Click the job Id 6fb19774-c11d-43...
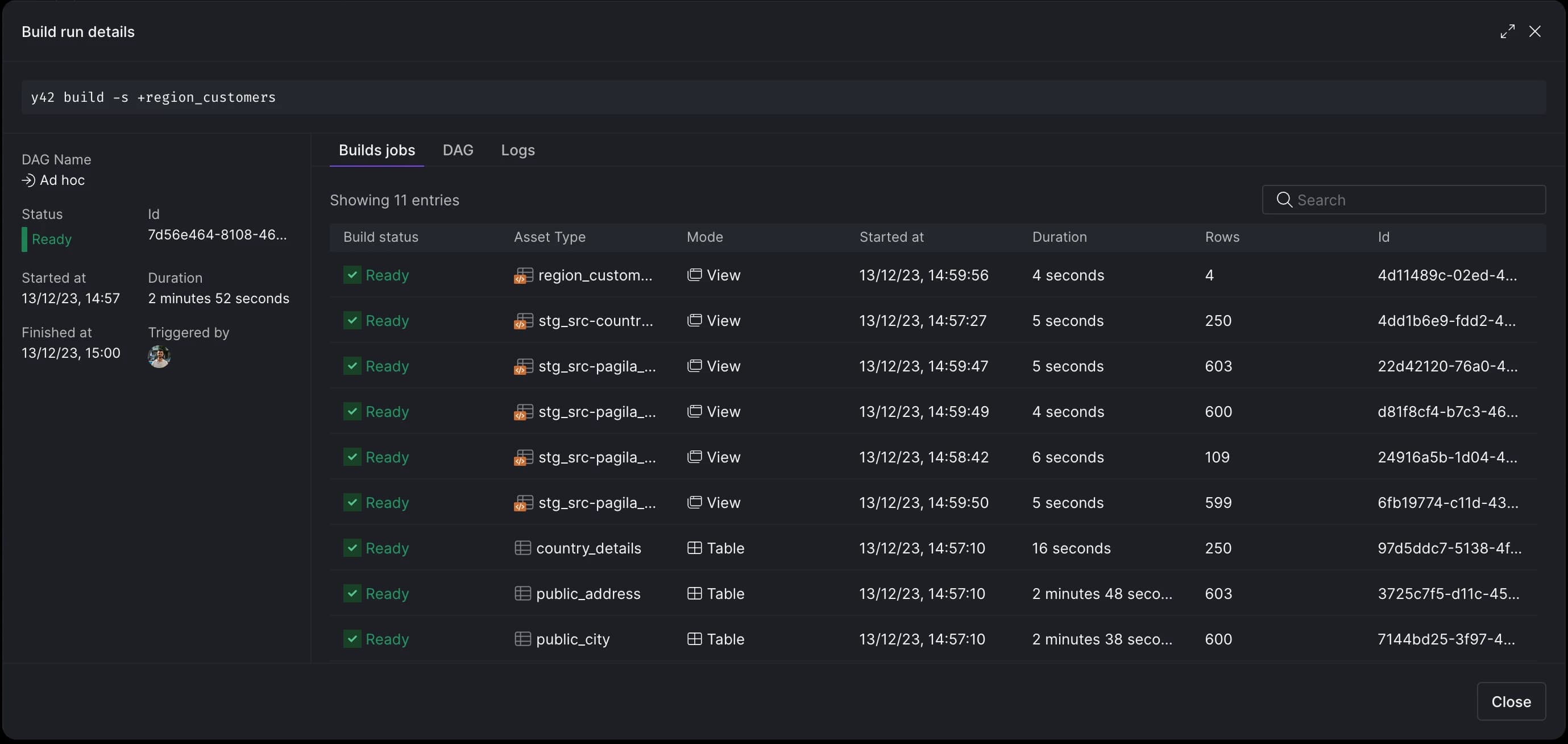 1447,503
